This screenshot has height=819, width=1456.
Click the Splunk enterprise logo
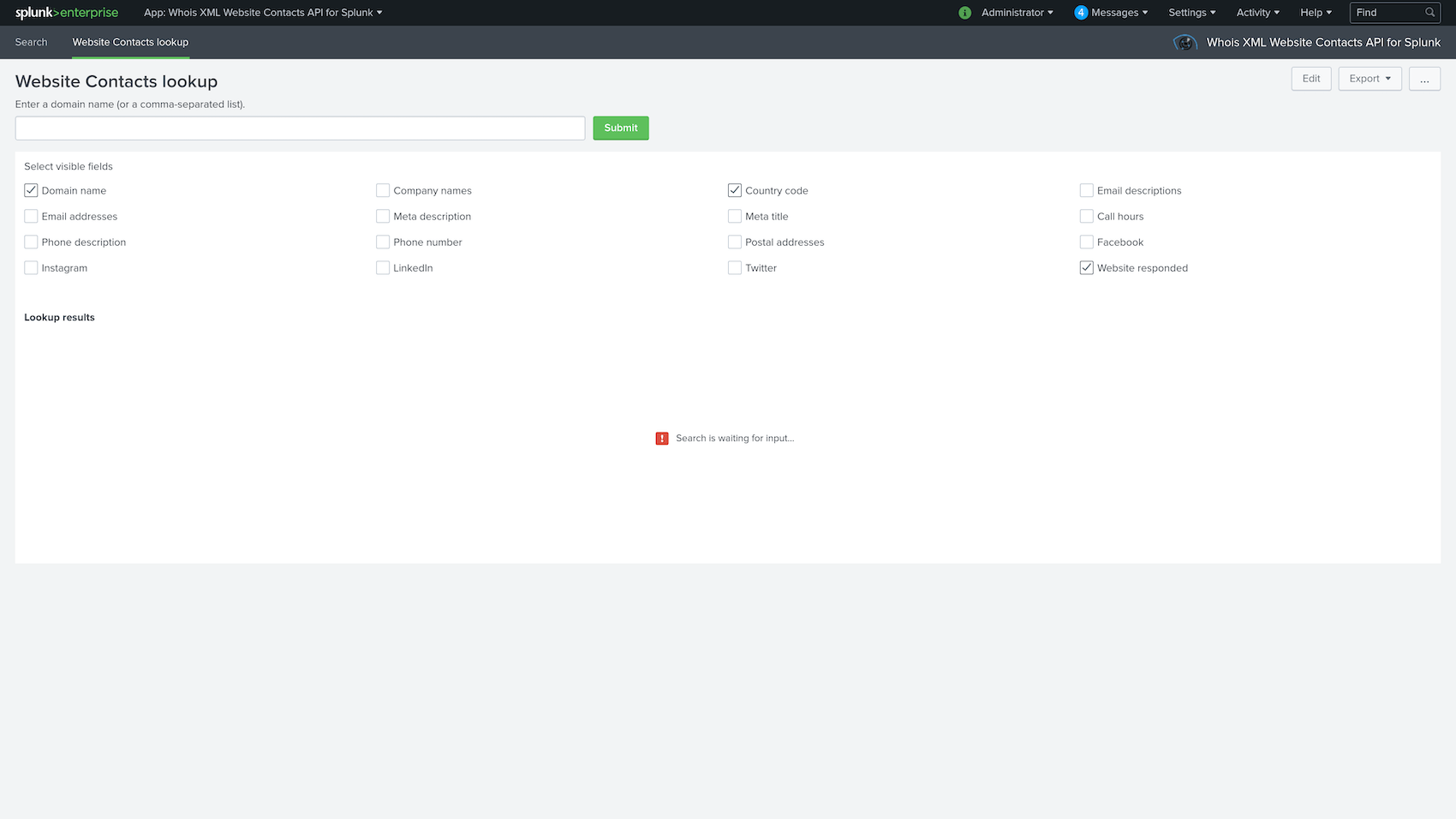click(67, 13)
